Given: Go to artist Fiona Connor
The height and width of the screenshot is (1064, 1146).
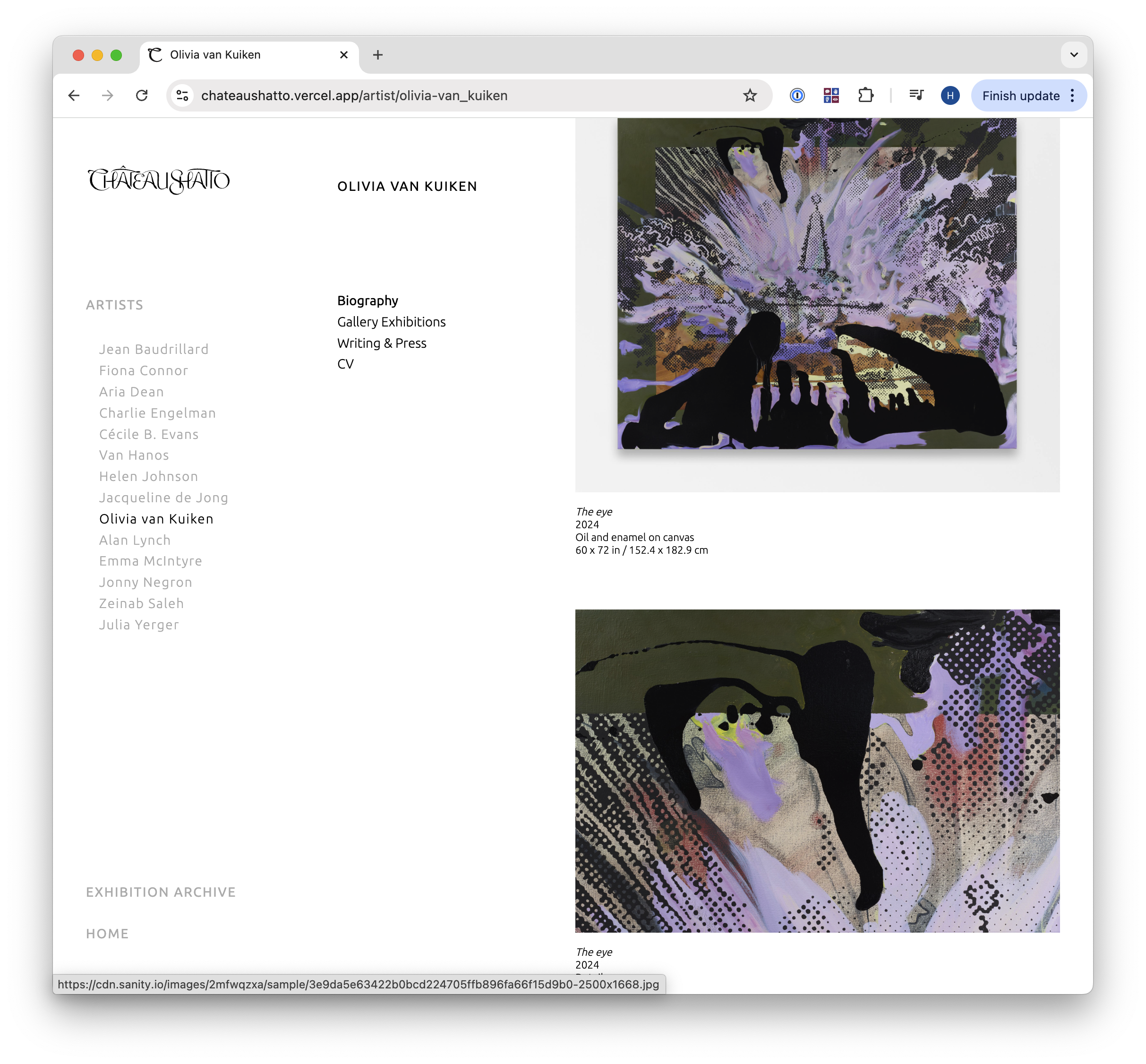Looking at the screenshot, I should click(x=143, y=371).
